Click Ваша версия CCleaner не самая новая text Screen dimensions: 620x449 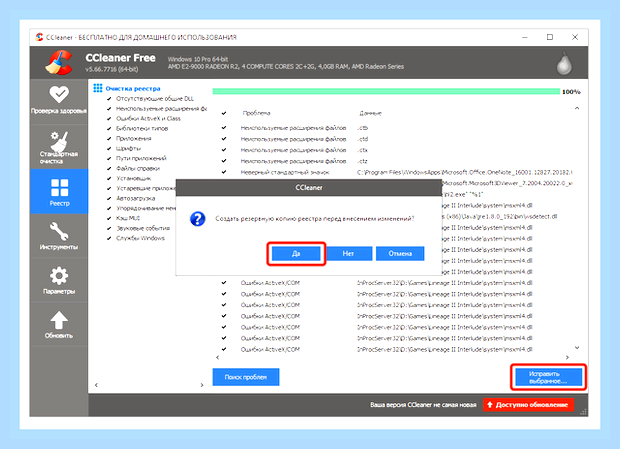pyautogui.click(x=423, y=405)
